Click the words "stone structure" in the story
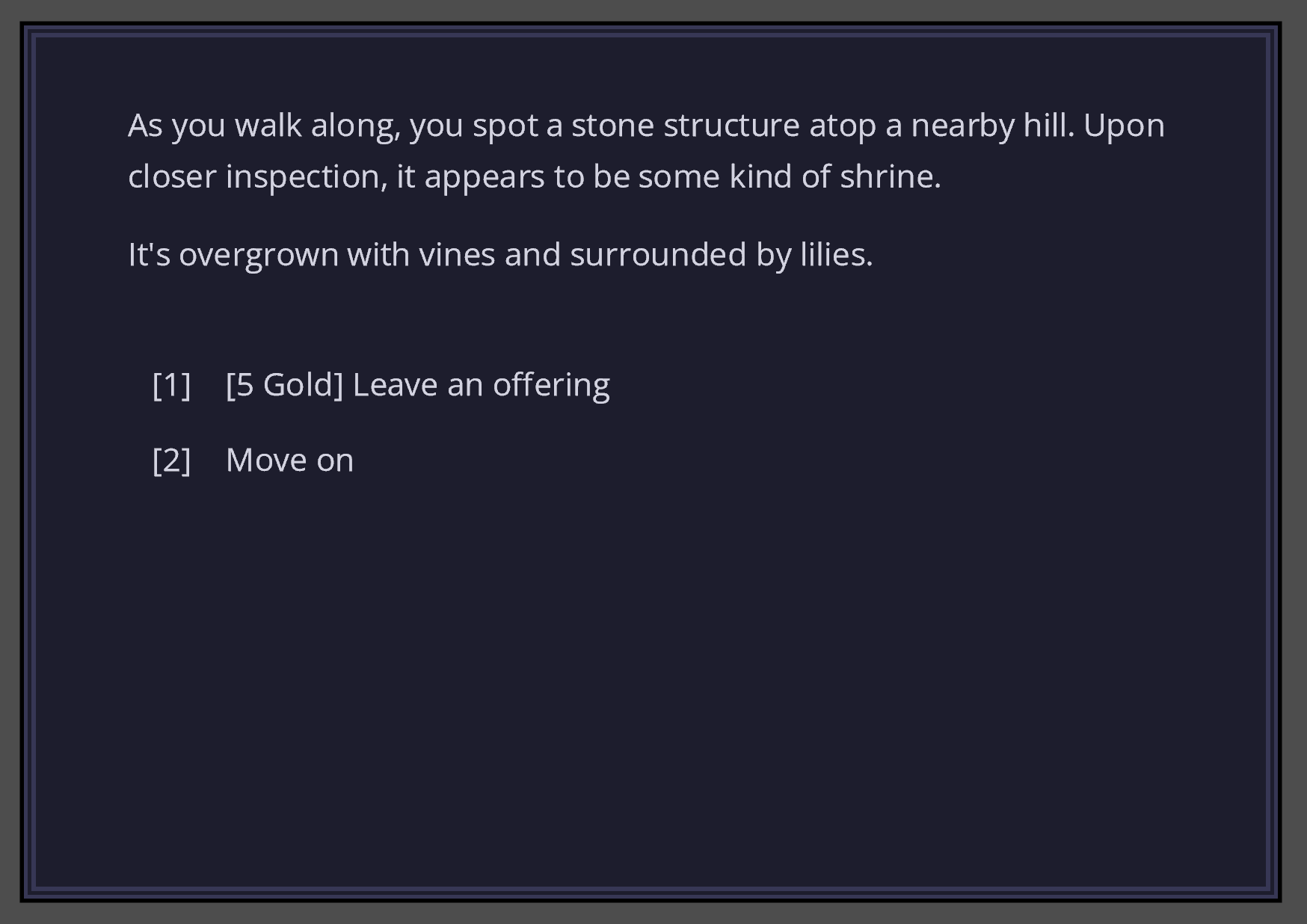 pos(685,126)
